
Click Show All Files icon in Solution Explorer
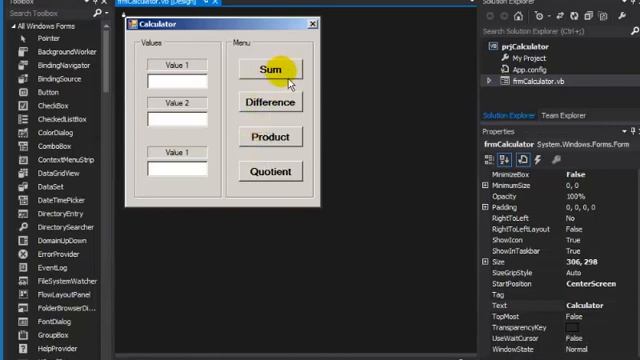click(603, 16)
